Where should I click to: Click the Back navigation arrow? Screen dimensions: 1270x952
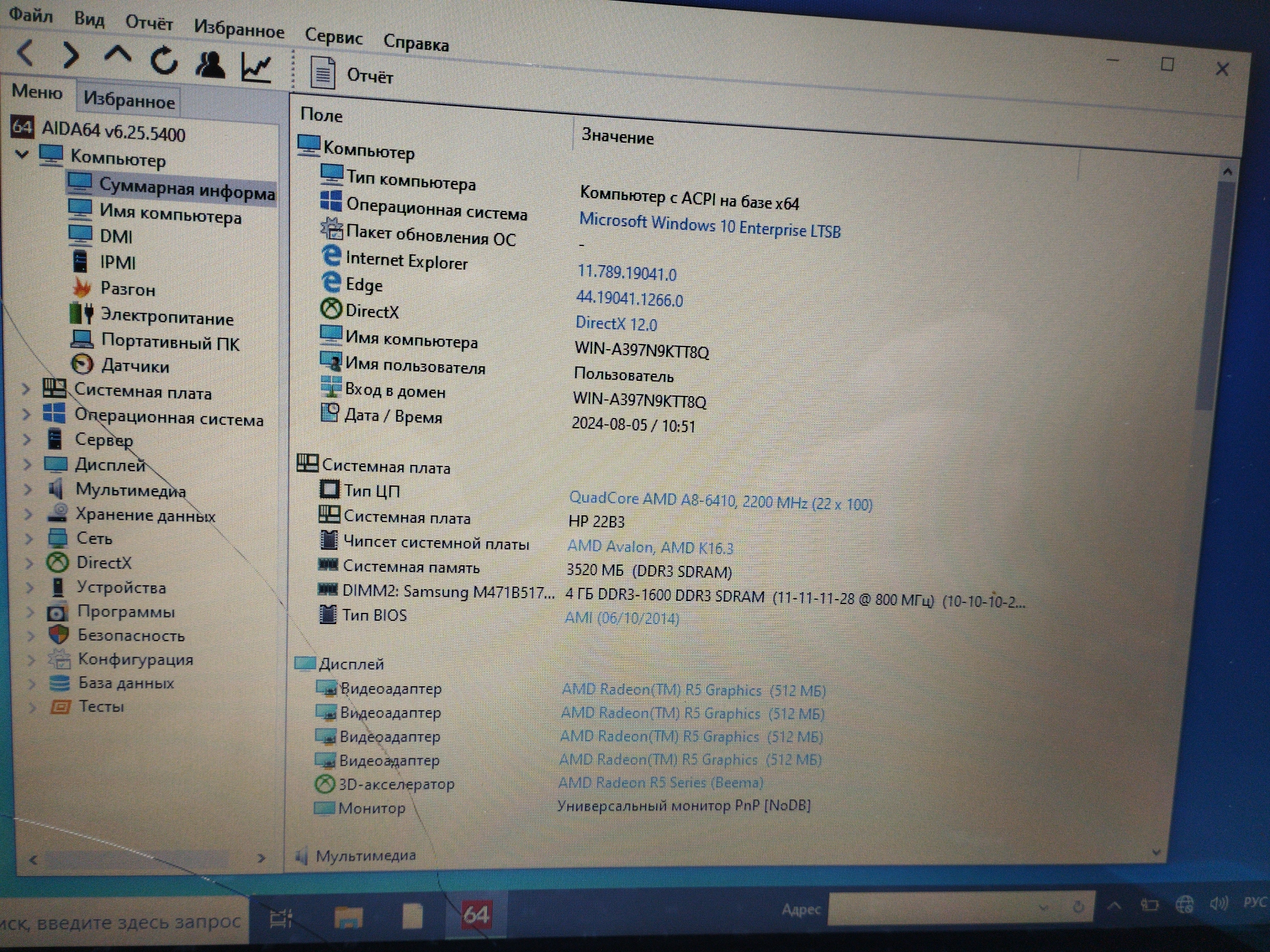tap(25, 52)
